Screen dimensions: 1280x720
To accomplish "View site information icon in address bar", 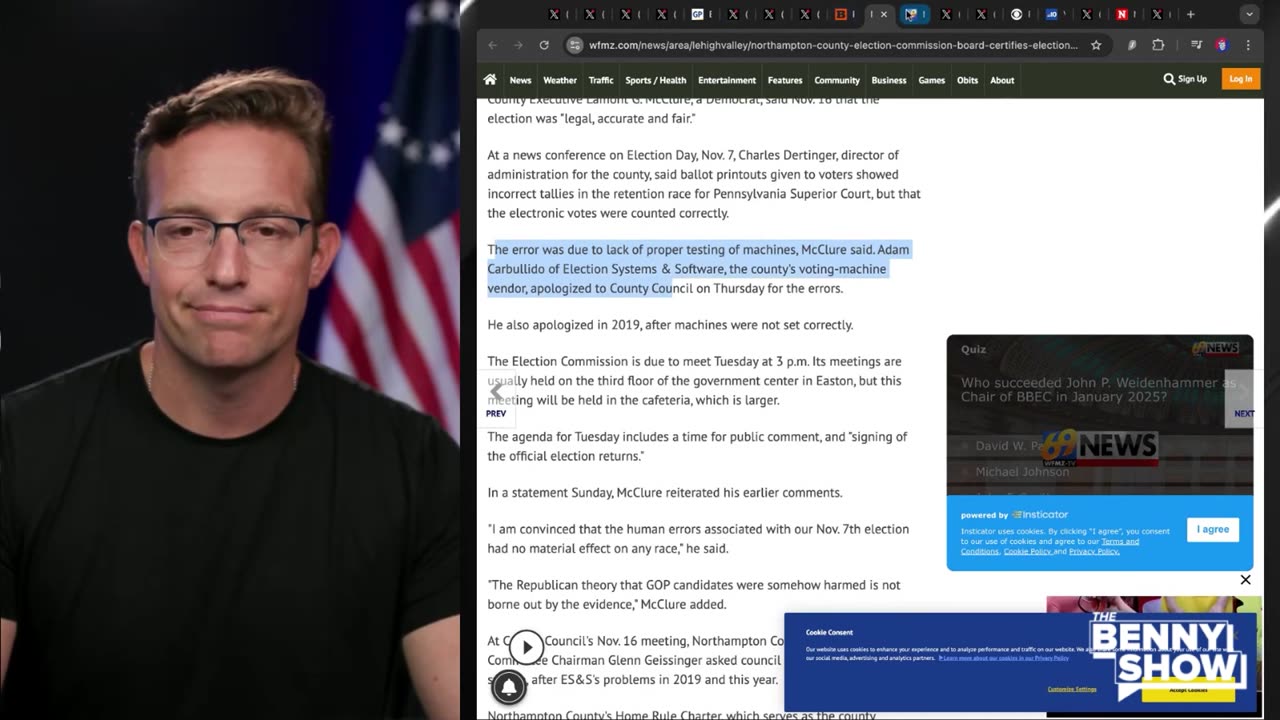I will (x=574, y=45).
